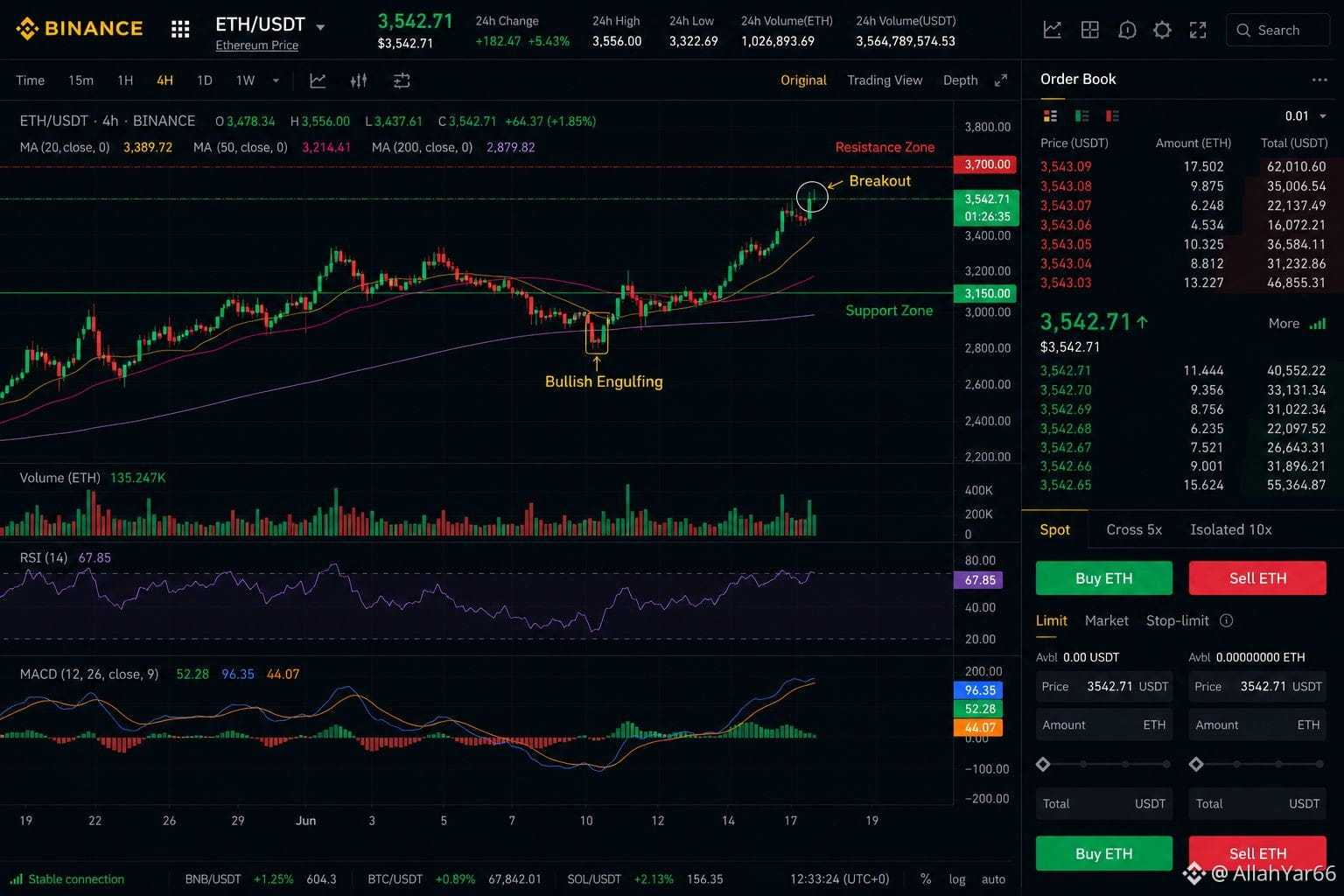
Task: Select the 1W timeframe
Action: pos(245,80)
